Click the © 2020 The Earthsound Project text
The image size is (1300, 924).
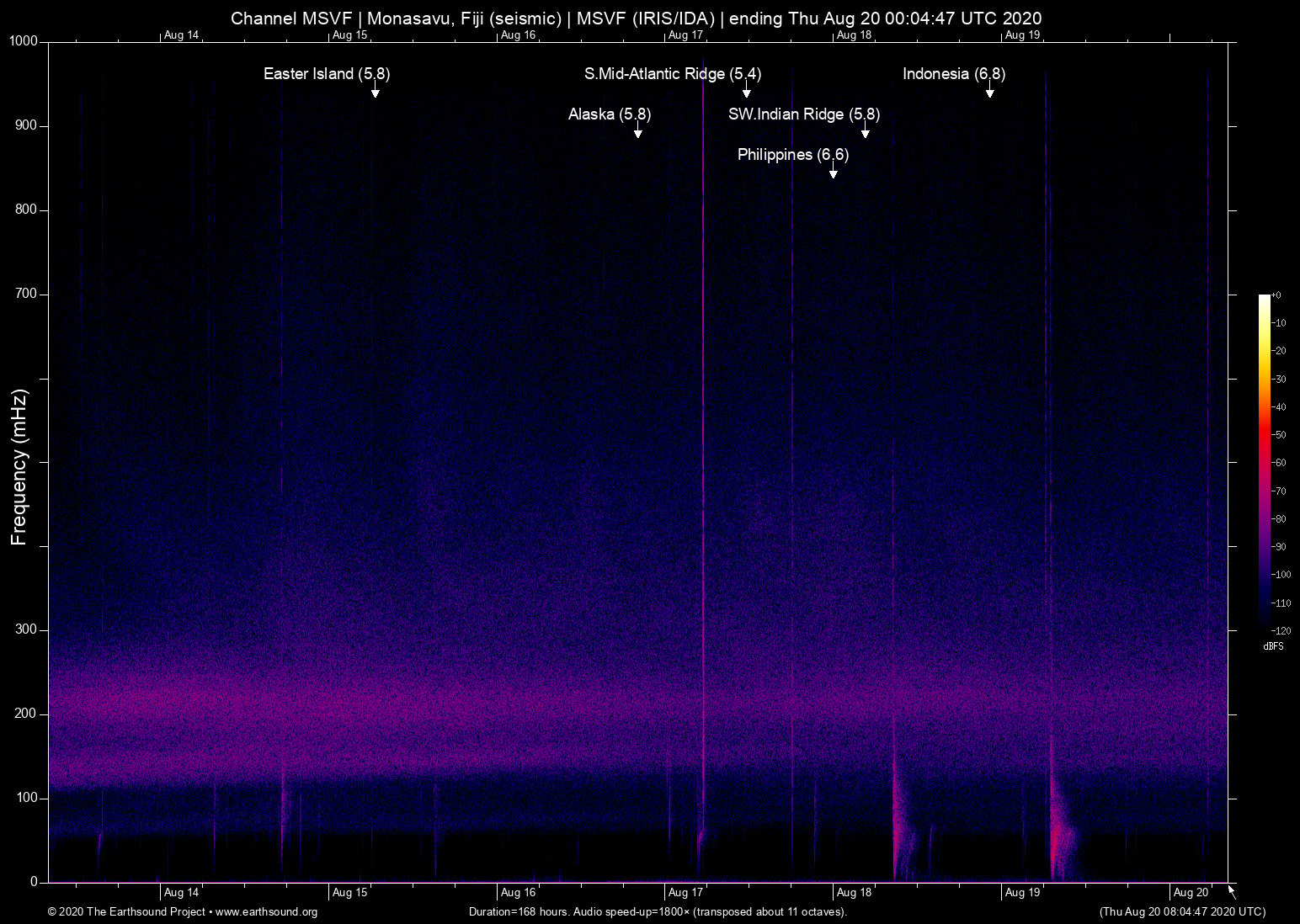click(x=127, y=912)
